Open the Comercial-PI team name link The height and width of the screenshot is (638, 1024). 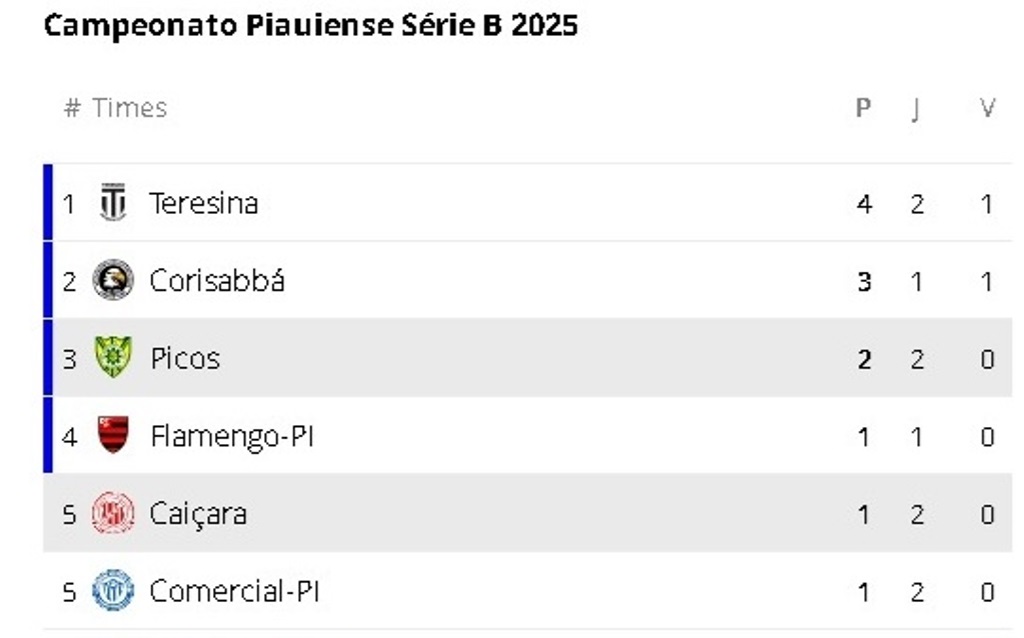(x=234, y=590)
